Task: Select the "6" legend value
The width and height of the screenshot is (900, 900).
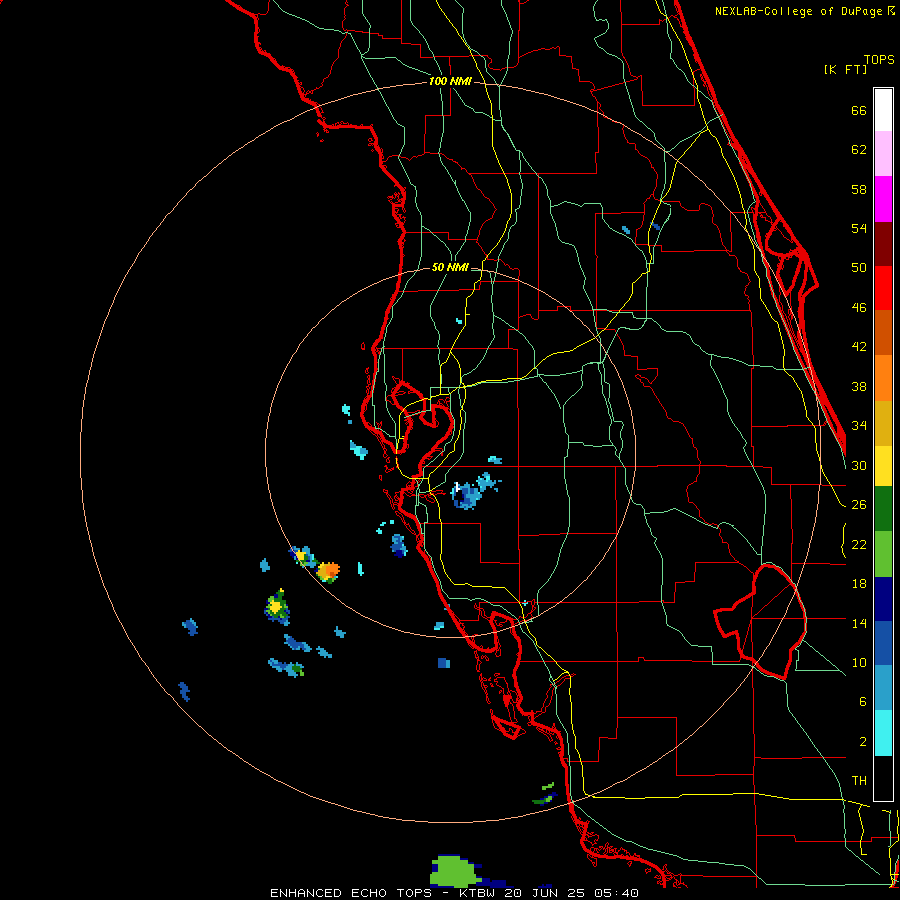Action: click(x=862, y=702)
